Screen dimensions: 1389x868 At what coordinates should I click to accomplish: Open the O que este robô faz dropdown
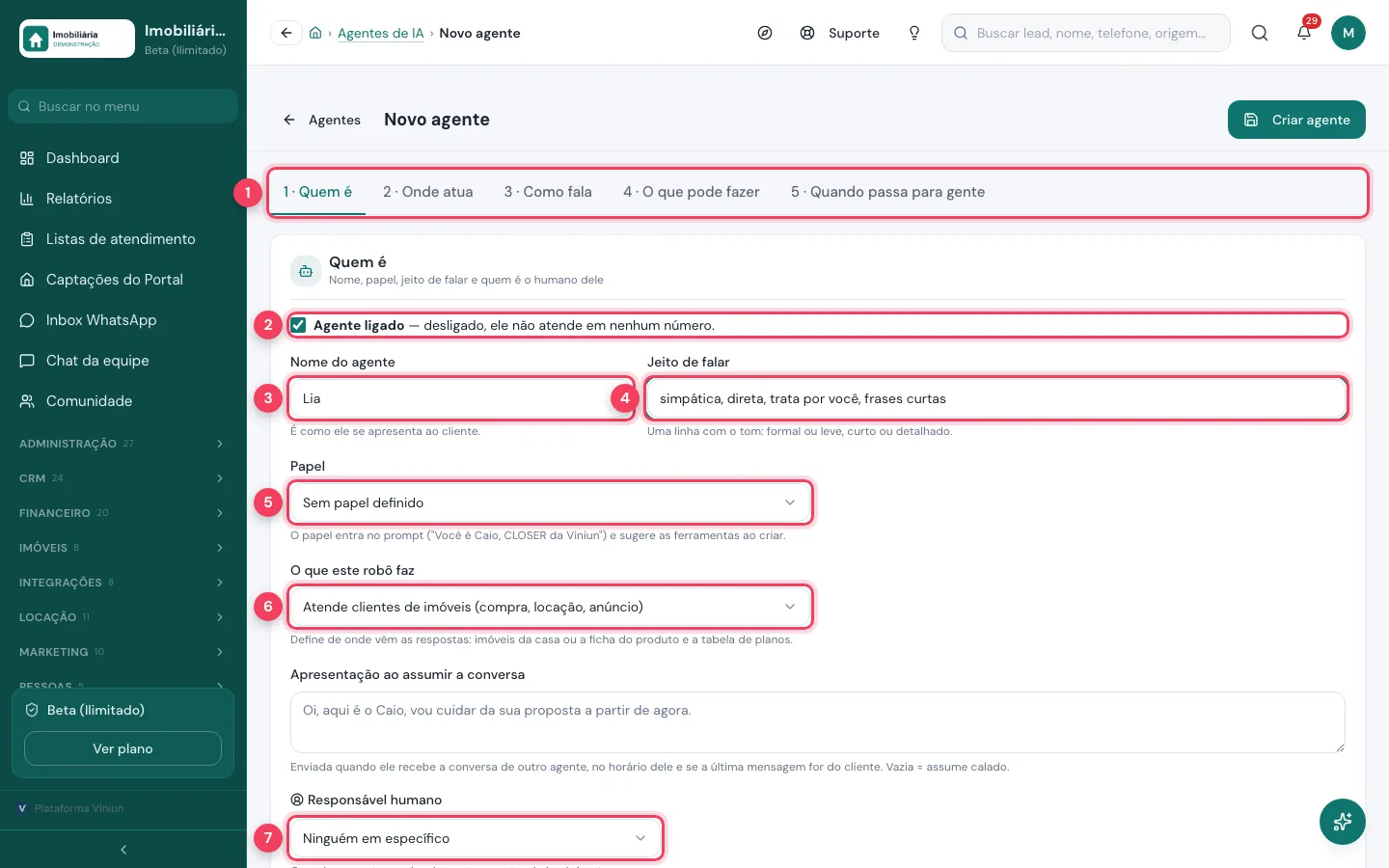[x=551, y=607]
